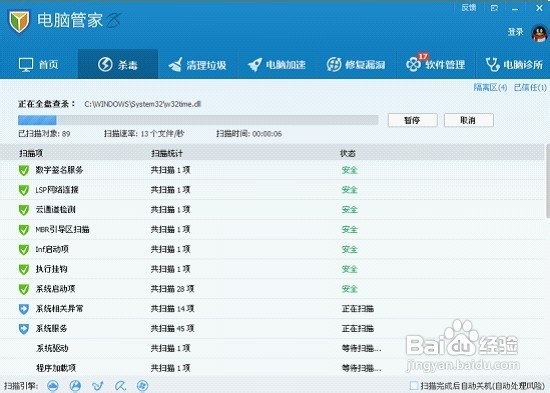
Task: Click the green shield for 系统启动项
Action: (24, 289)
